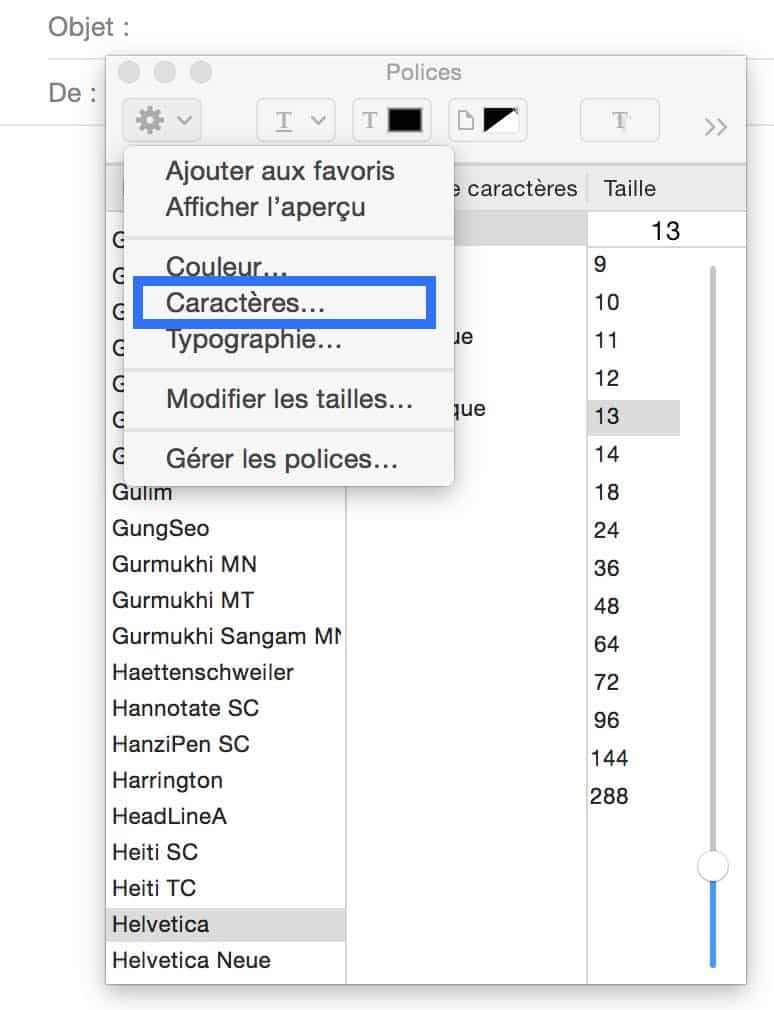Open the document background color button
The width and height of the screenshot is (774, 1010).
click(x=487, y=120)
